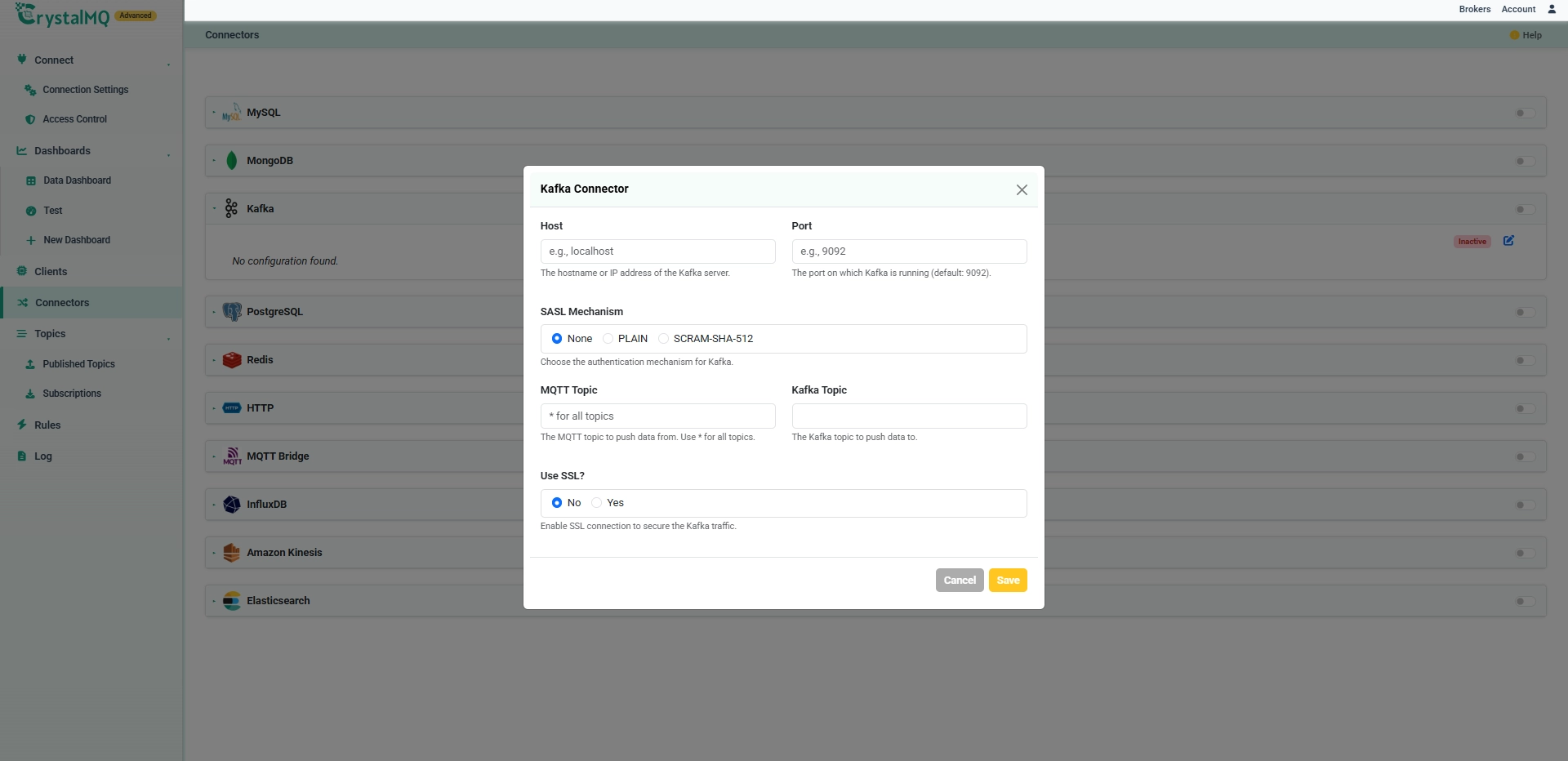Select Yes for Use SSL

[x=596, y=503]
